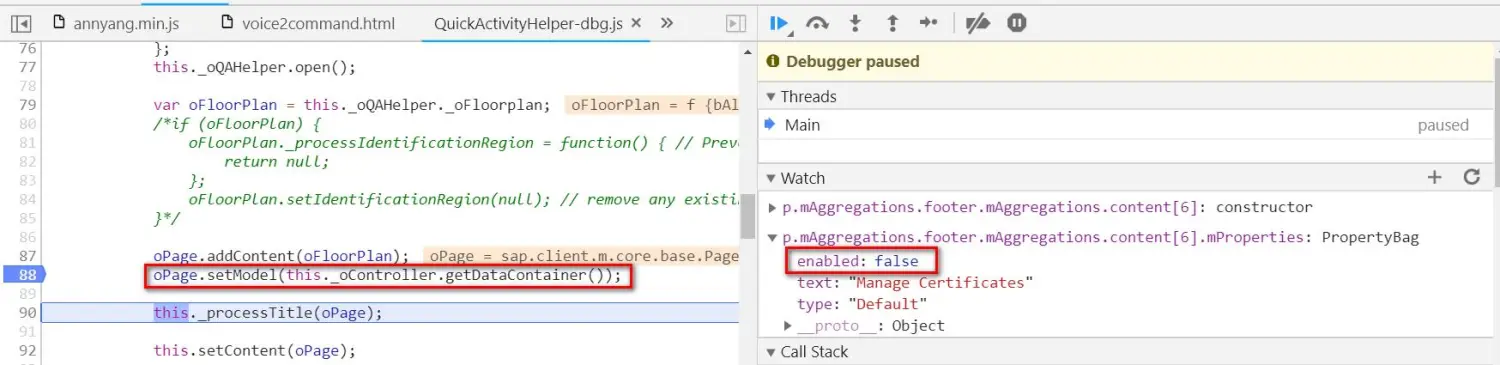This screenshot has width=1500, height=365.
Task: Click the Step button
Action: click(x=928, y=22)
